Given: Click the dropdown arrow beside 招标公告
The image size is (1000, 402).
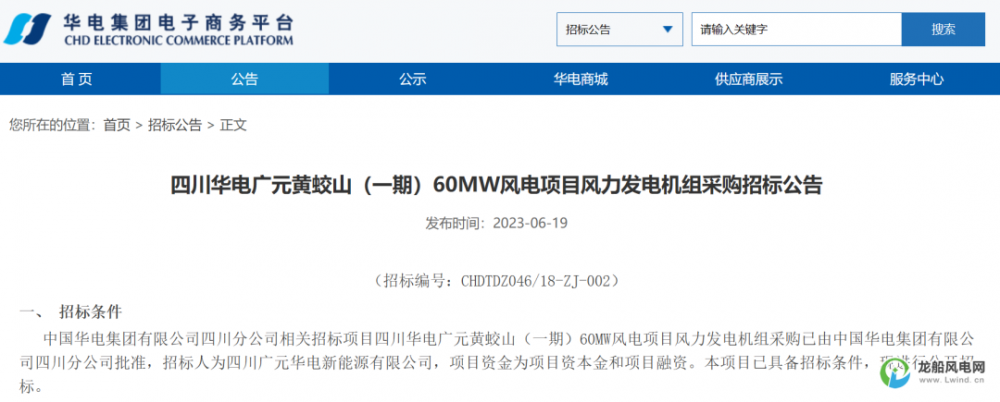Looking at the screenshot, I should (x=668, y=29).
